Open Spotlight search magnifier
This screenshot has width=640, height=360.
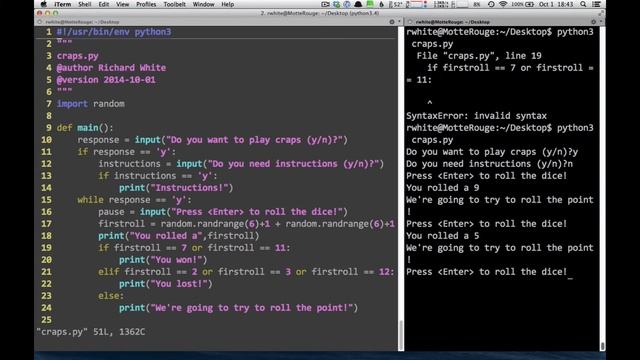tap(583, 4)
